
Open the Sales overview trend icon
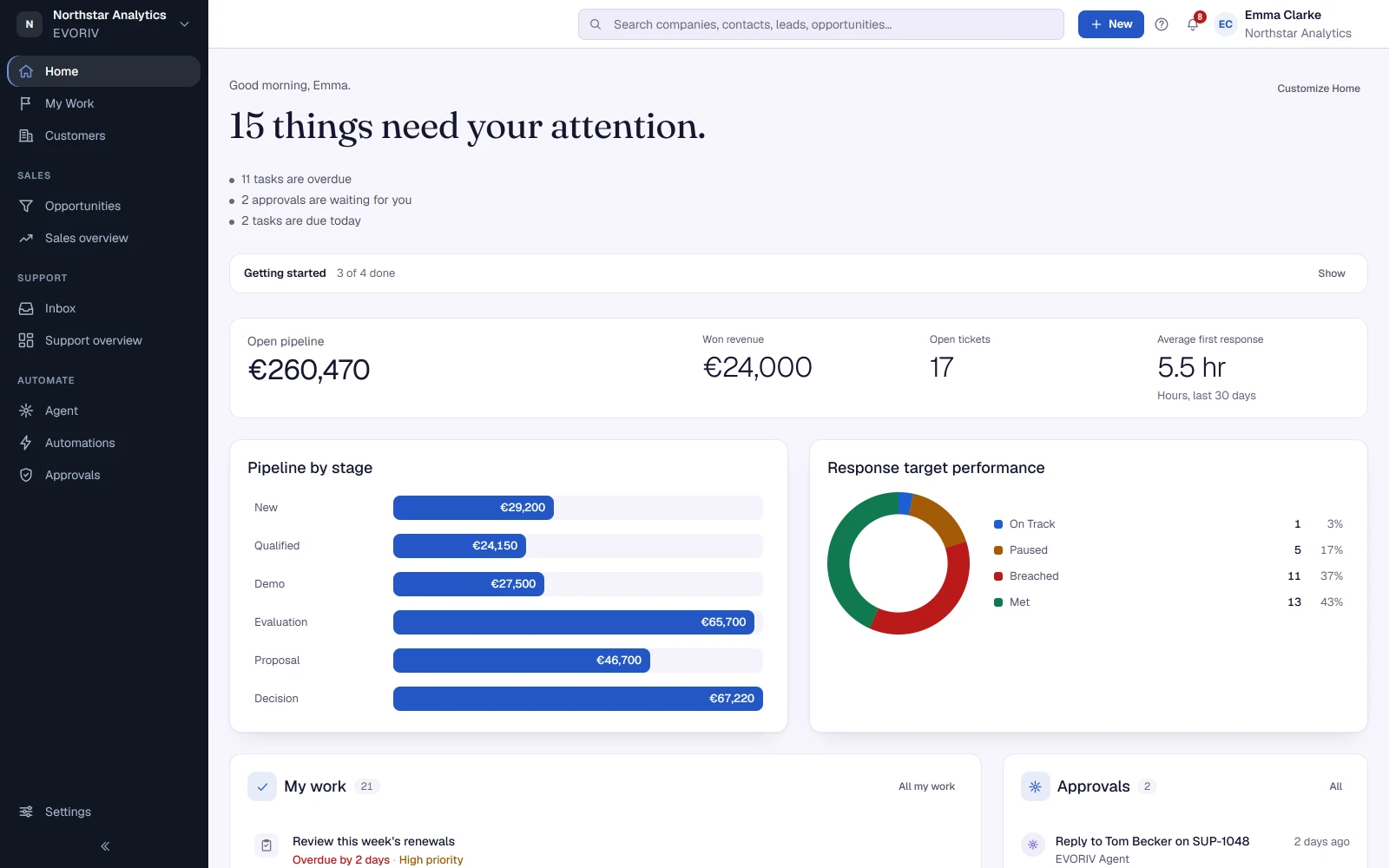tap(26, 238)
